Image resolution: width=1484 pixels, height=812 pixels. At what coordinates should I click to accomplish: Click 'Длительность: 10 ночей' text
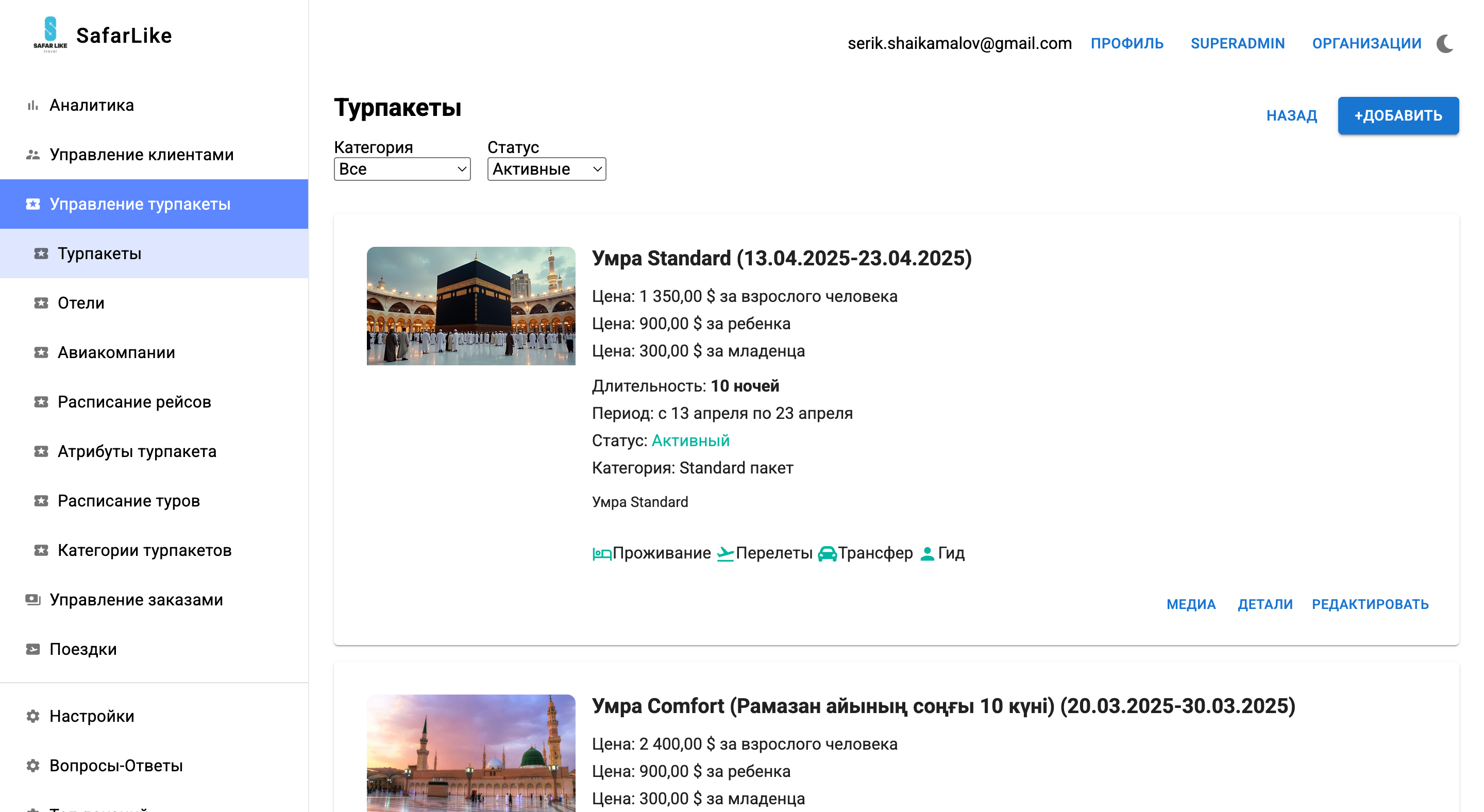click(685, 386)
